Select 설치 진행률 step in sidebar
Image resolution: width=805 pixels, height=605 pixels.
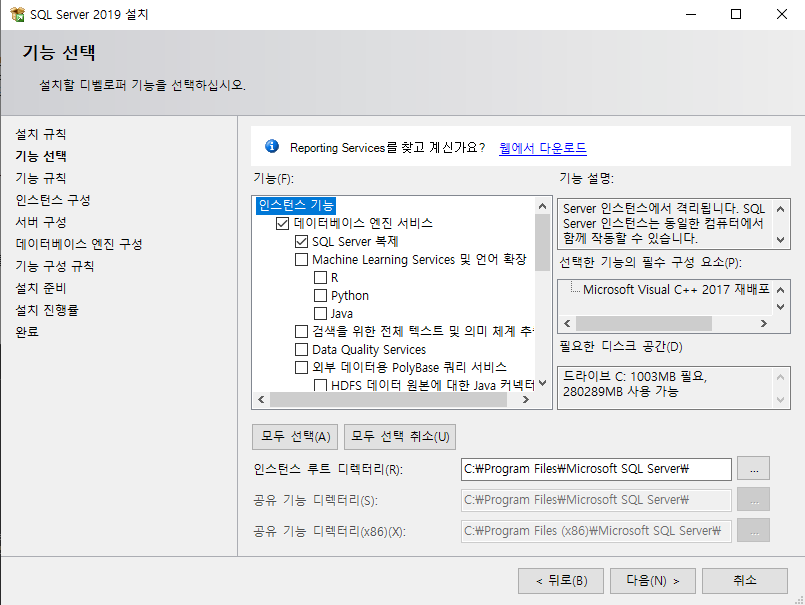(x=47, y=310)
